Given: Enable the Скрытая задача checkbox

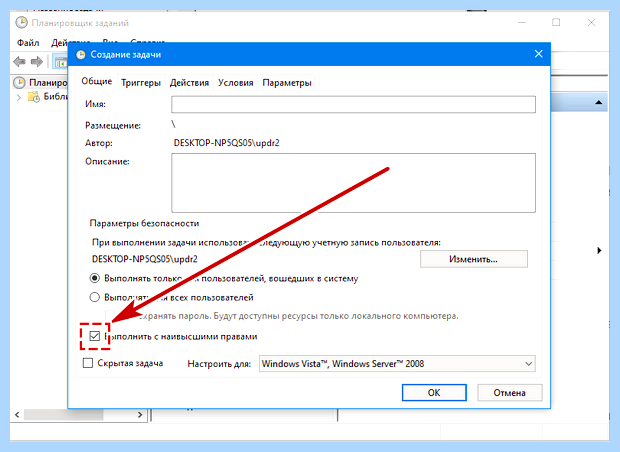Looking at the screenshot, I should (88, 363).
